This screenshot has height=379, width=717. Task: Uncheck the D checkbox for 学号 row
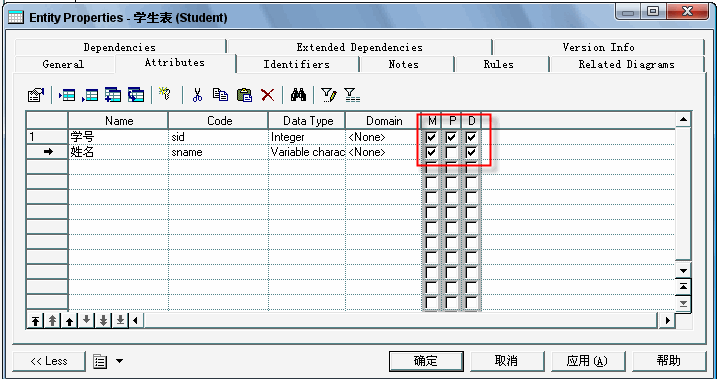click(471, 137)
